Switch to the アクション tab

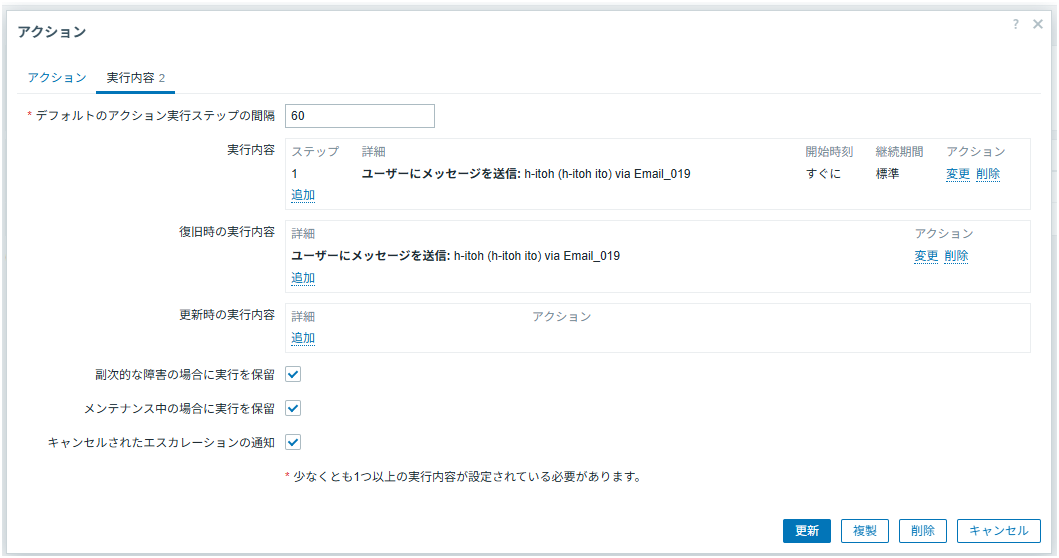click(x=56, y=78)
